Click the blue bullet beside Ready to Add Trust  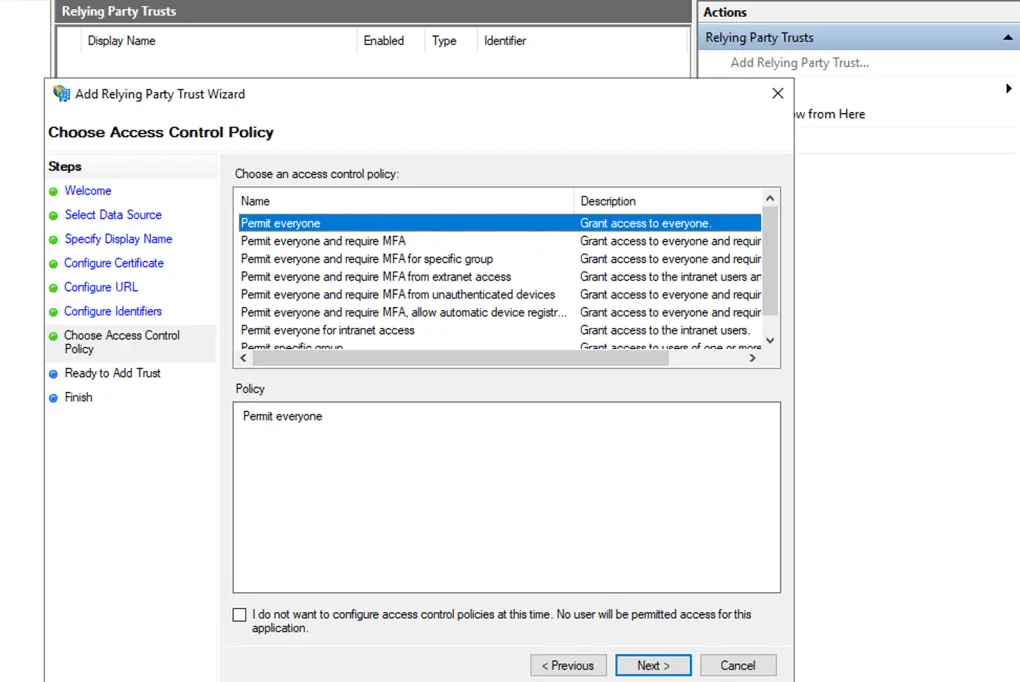[x=53, y=374]
